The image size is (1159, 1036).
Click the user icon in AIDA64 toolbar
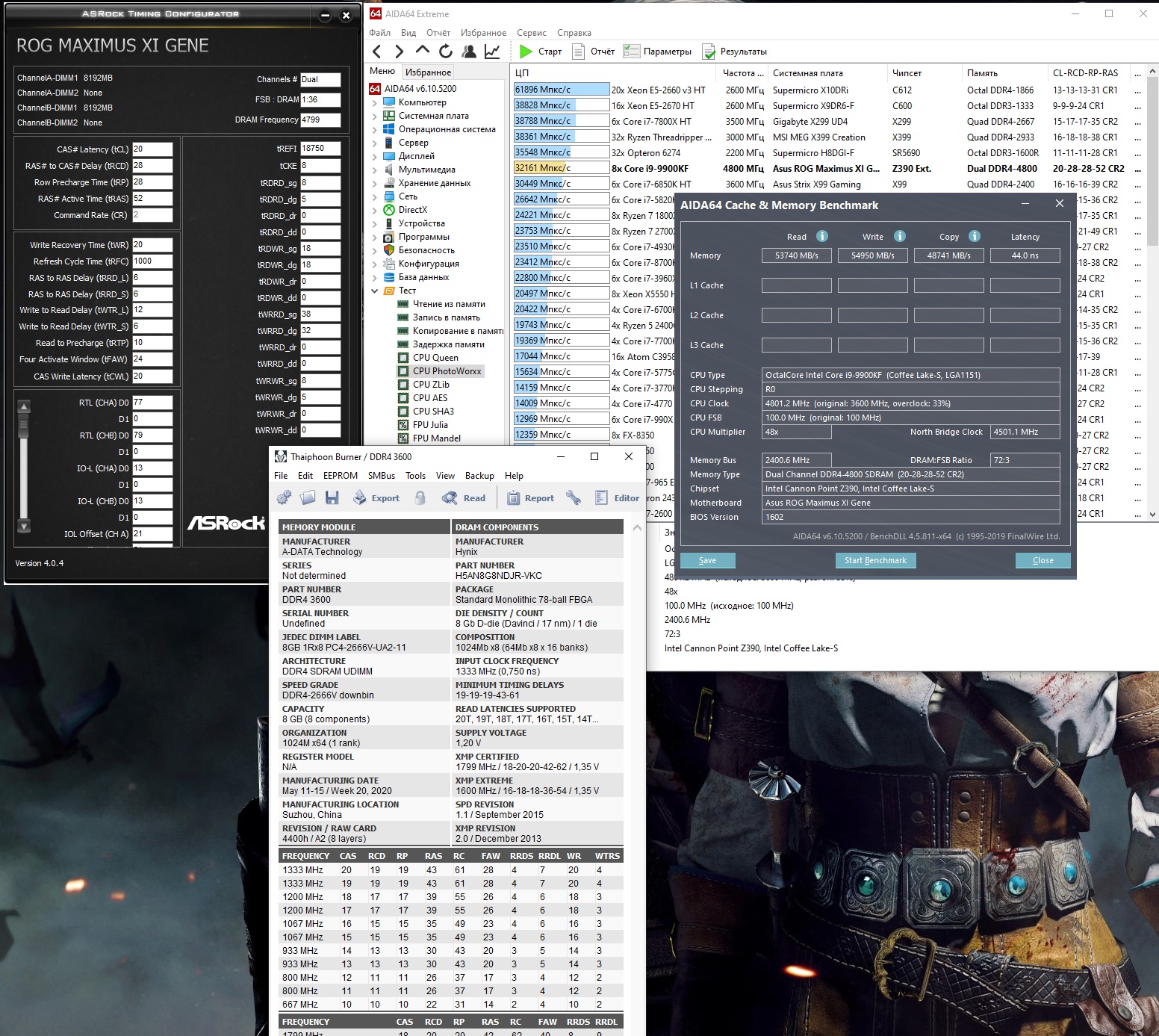(469, 52)
